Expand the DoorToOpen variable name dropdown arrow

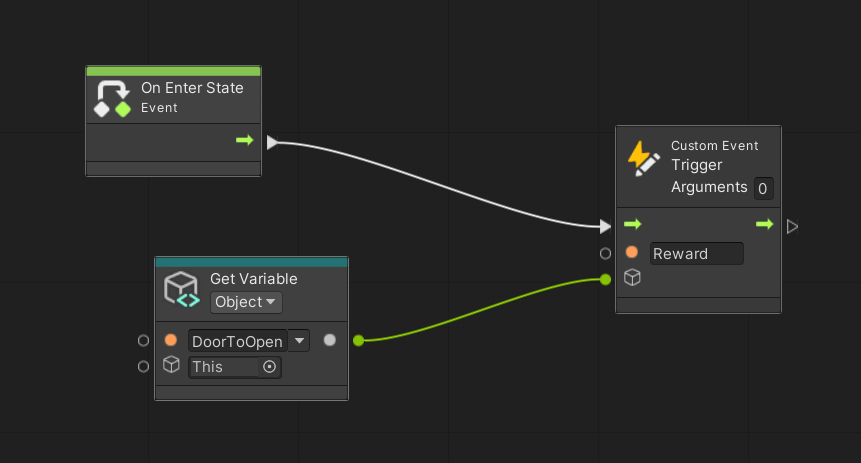pyautogui.click(x=300, y=341)
